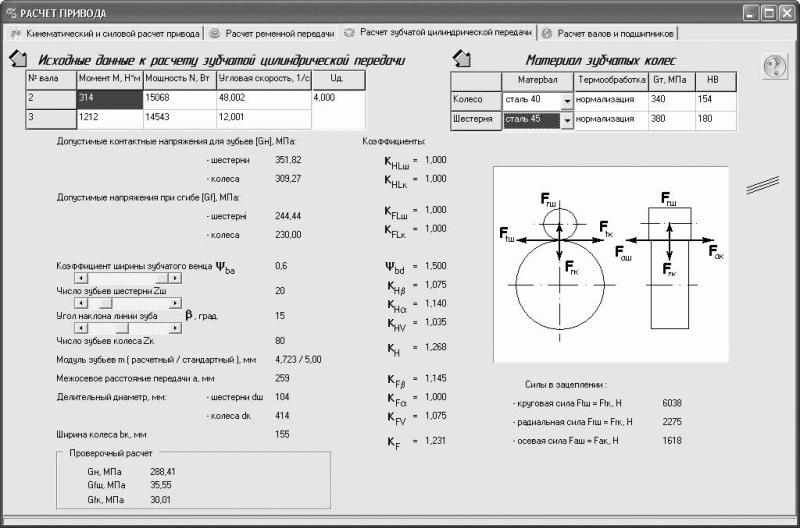
Task: Open the Расчет ременной передачи tab
Action: coord(273,34)
